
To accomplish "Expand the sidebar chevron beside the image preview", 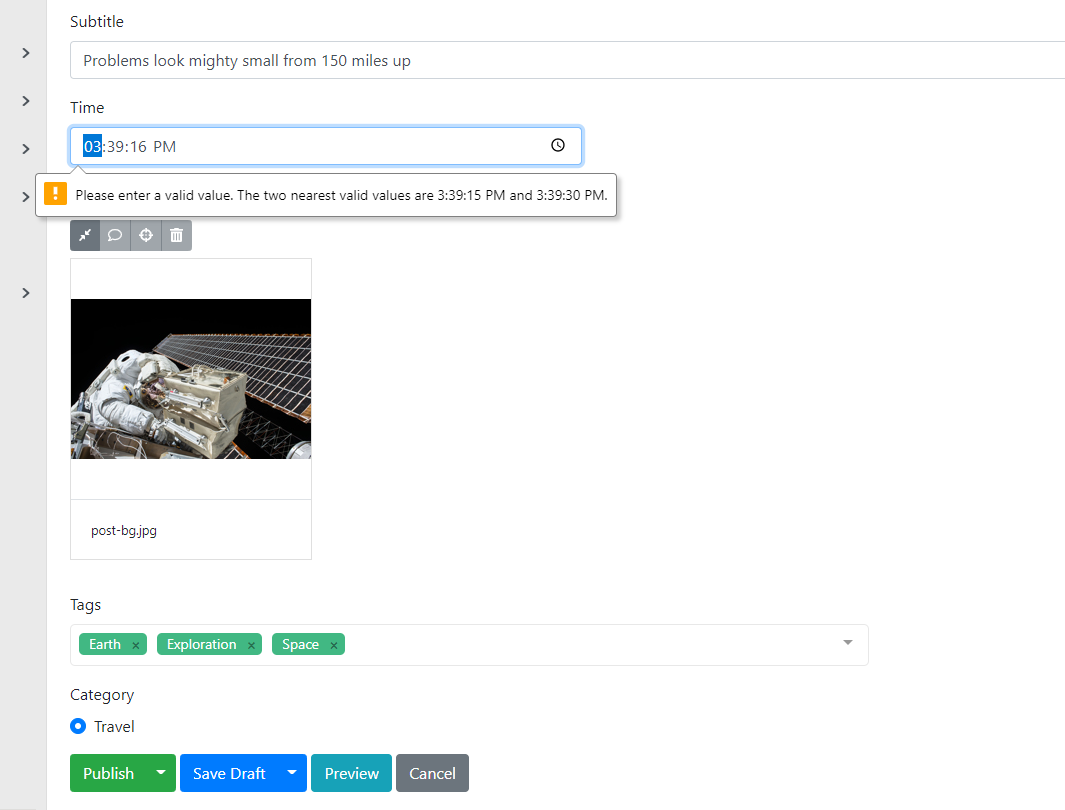I will pos(26,293).
